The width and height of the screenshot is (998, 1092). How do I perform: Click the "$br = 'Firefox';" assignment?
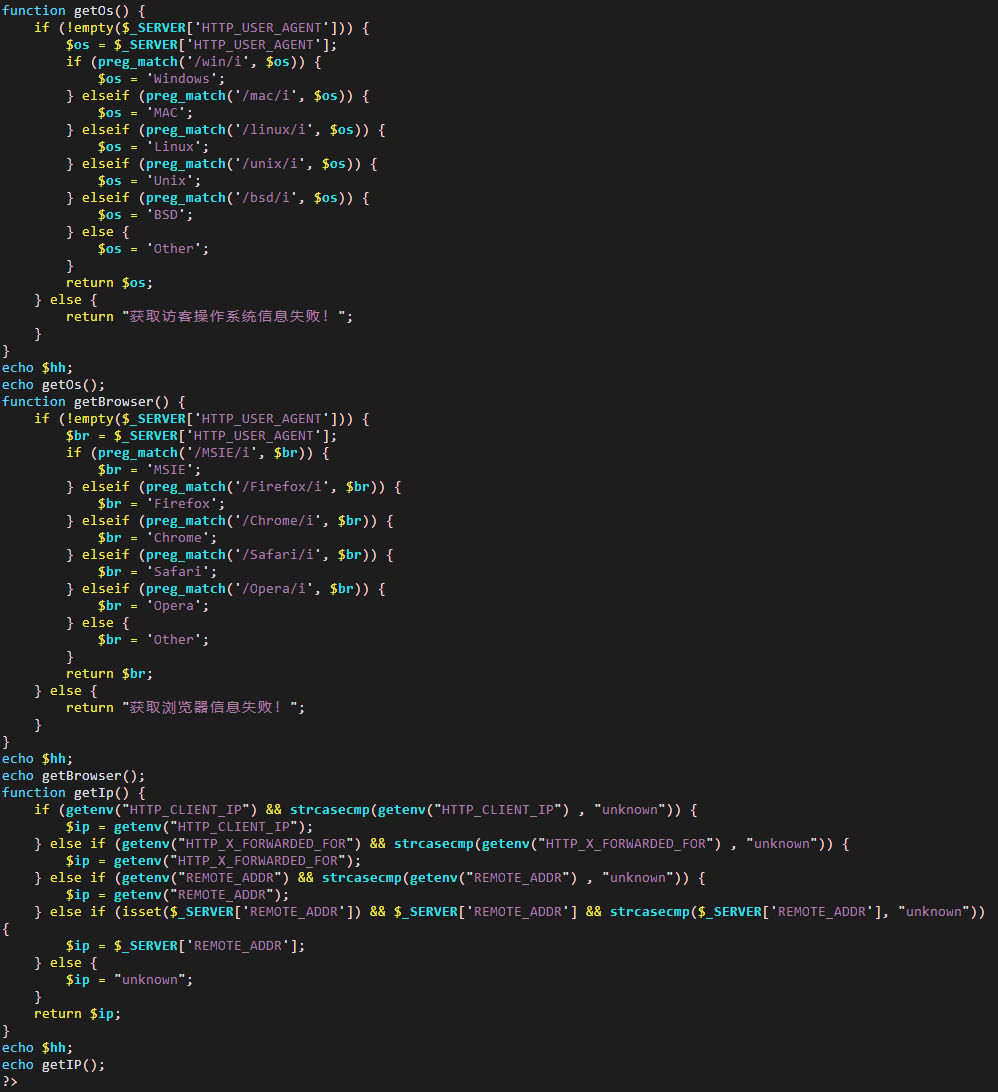point(161,504)
